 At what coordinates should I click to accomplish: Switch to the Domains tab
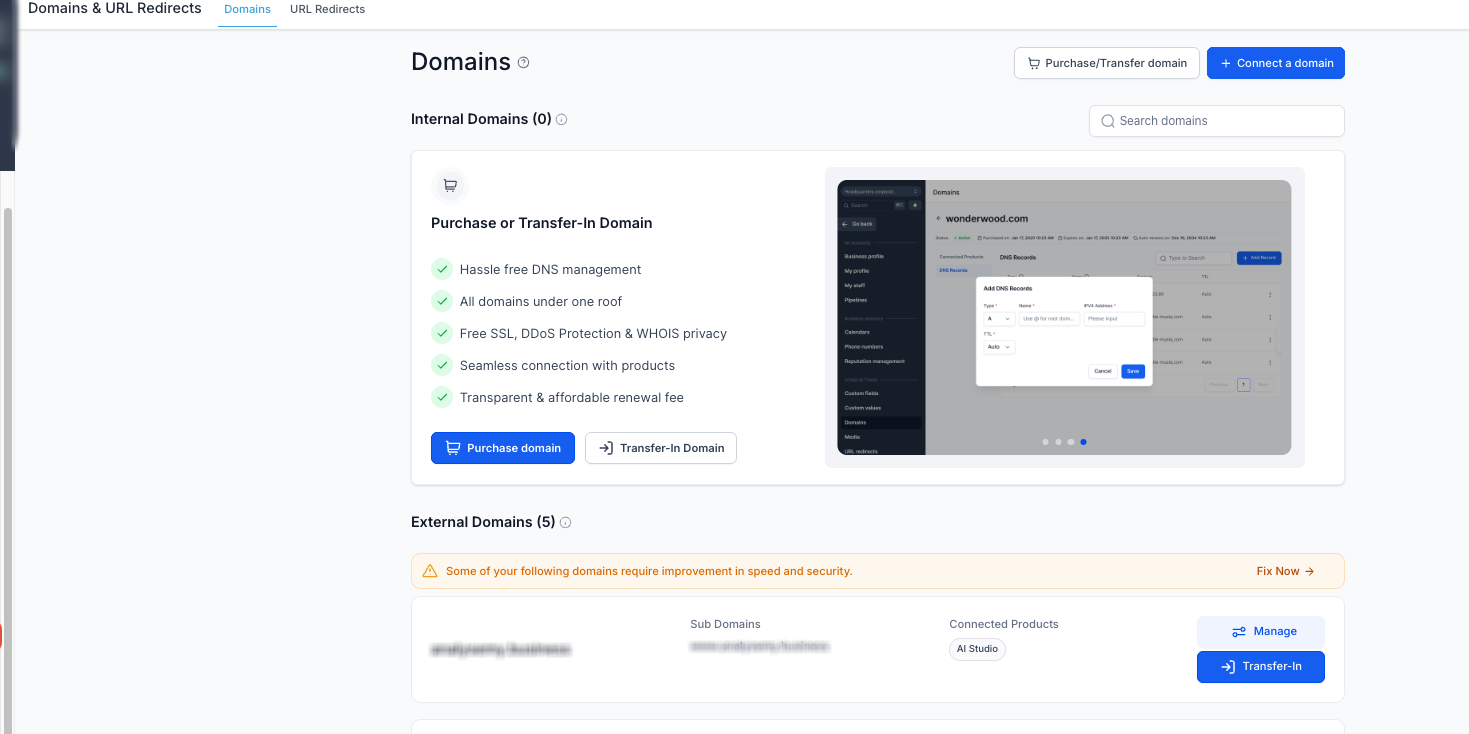tap(247, 9)
